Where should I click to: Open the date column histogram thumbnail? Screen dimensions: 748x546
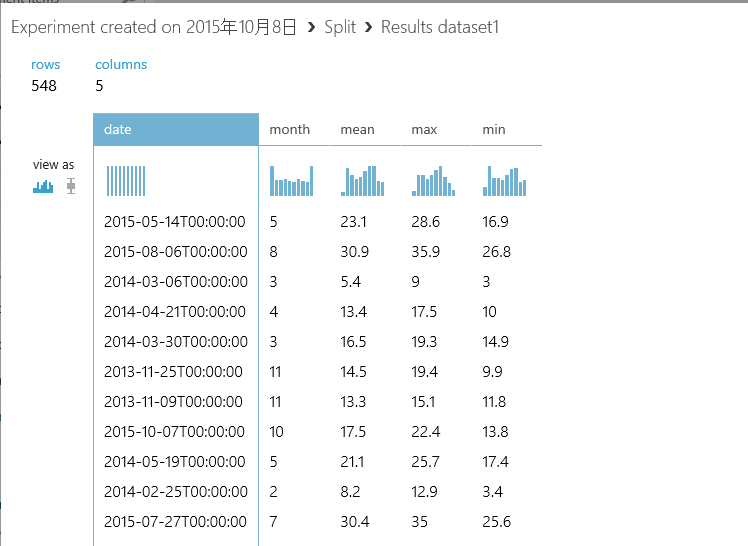(x=126, y=181)
